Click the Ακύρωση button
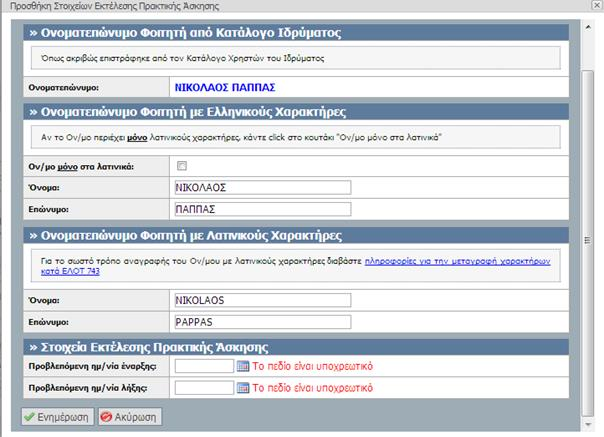The width and height of the screenshot is (604, 437). [x=130, y=417]
